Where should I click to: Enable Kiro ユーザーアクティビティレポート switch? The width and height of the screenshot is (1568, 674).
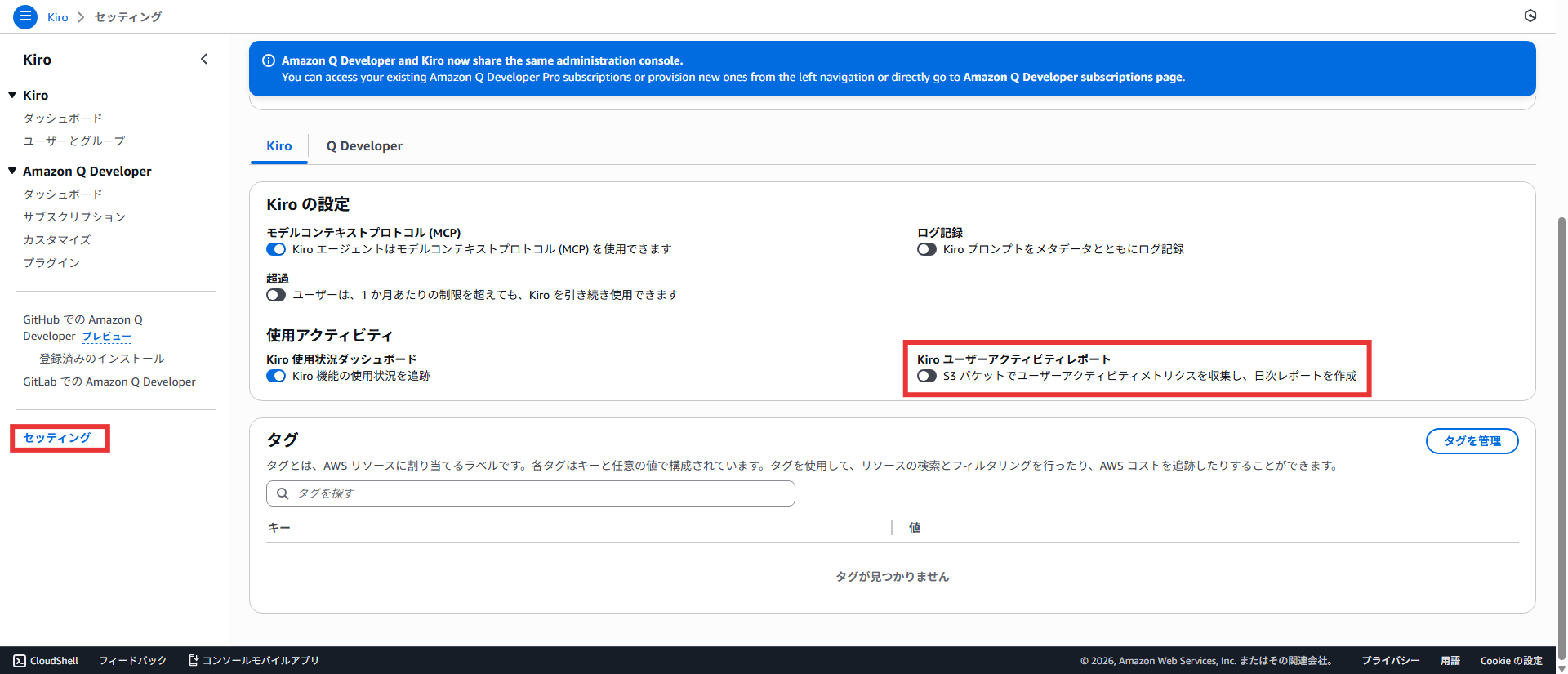click(927, 376)
